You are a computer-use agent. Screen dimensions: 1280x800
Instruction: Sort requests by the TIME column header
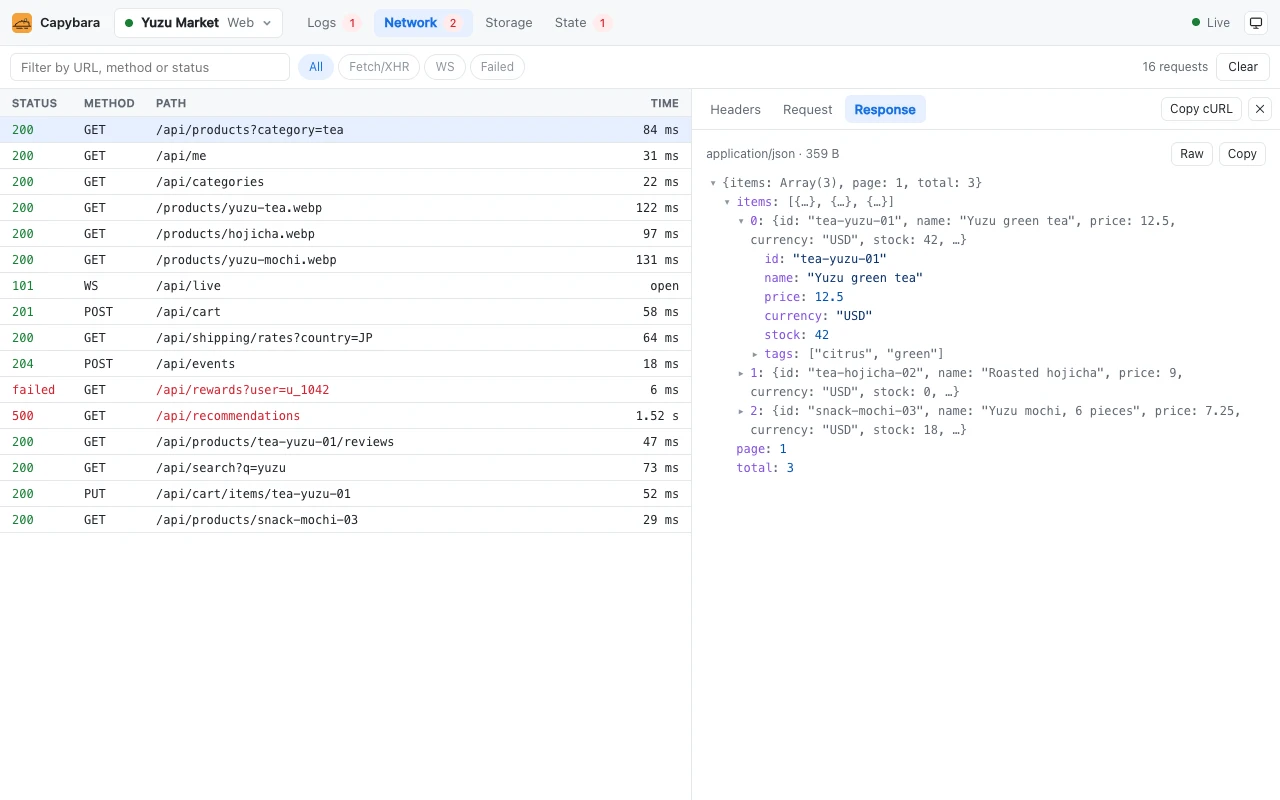(x=664, y=103)
